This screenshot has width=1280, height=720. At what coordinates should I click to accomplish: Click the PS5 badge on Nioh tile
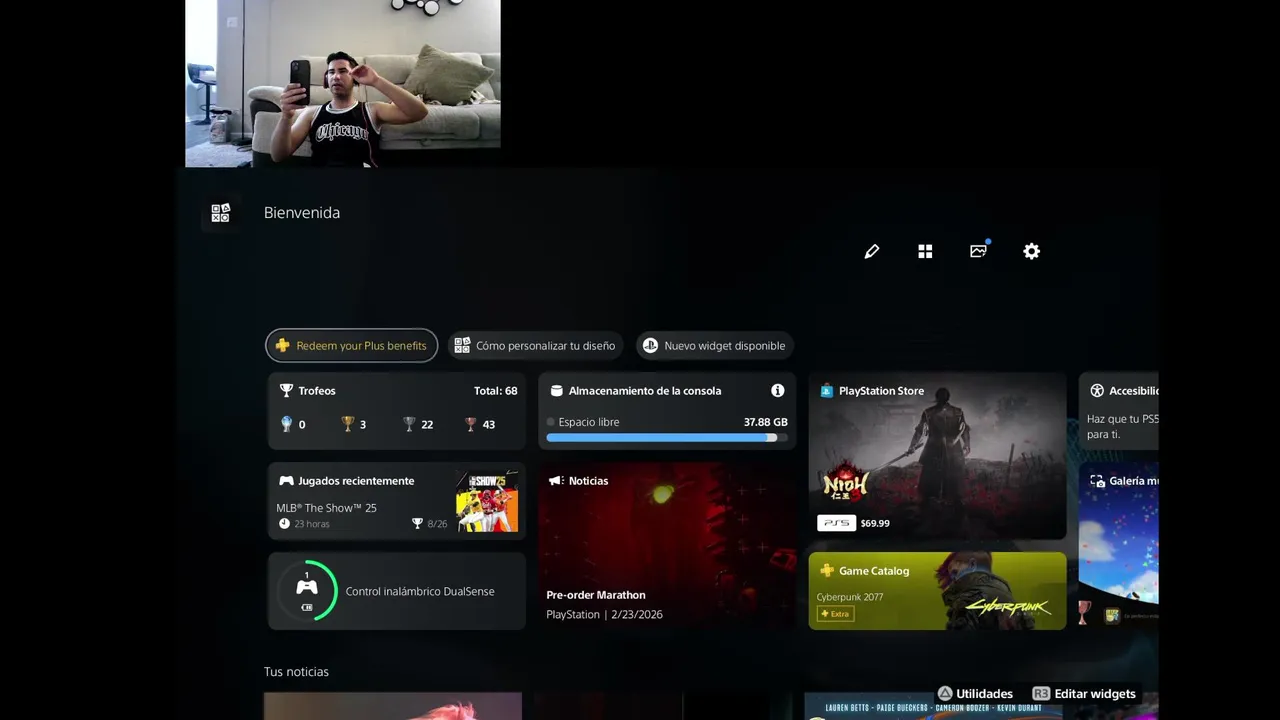coord(836,523)
